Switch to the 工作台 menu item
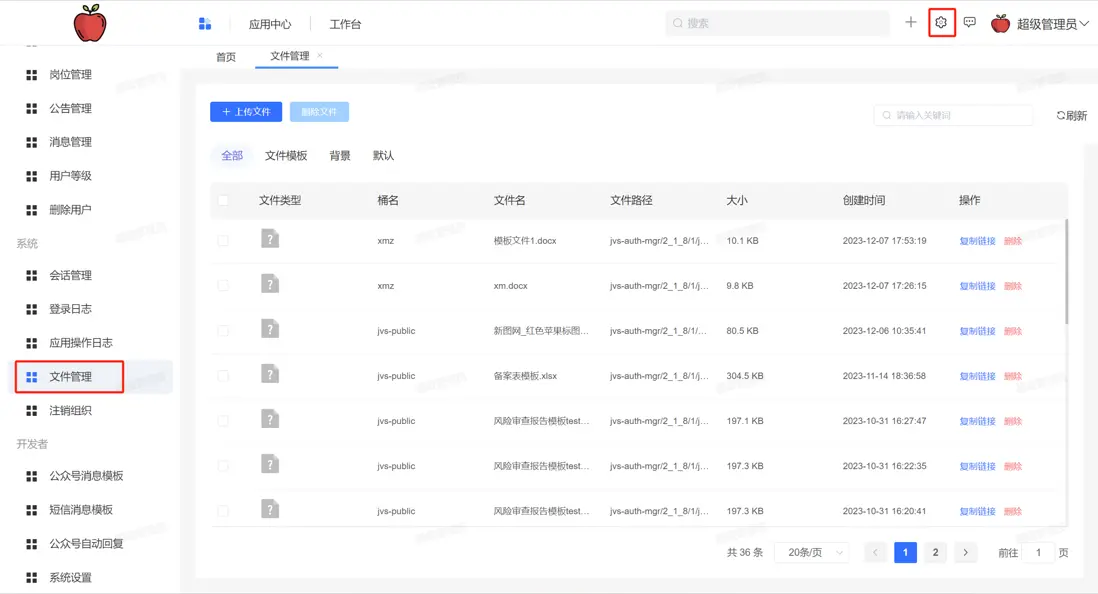The width and height of the screenshot is (1098, 594). [x=346, y=22]
